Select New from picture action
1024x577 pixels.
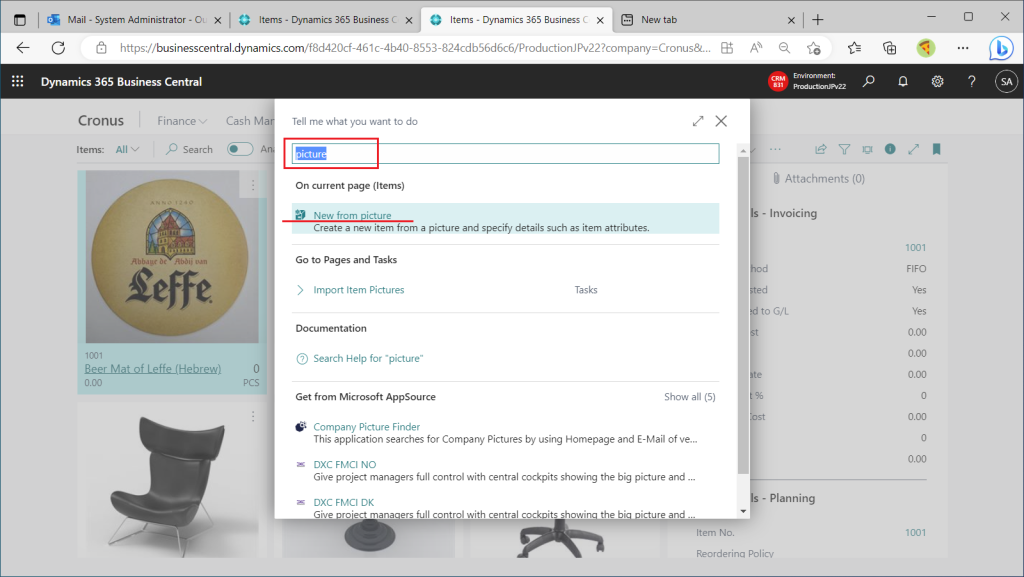click(x=352, y=215)
